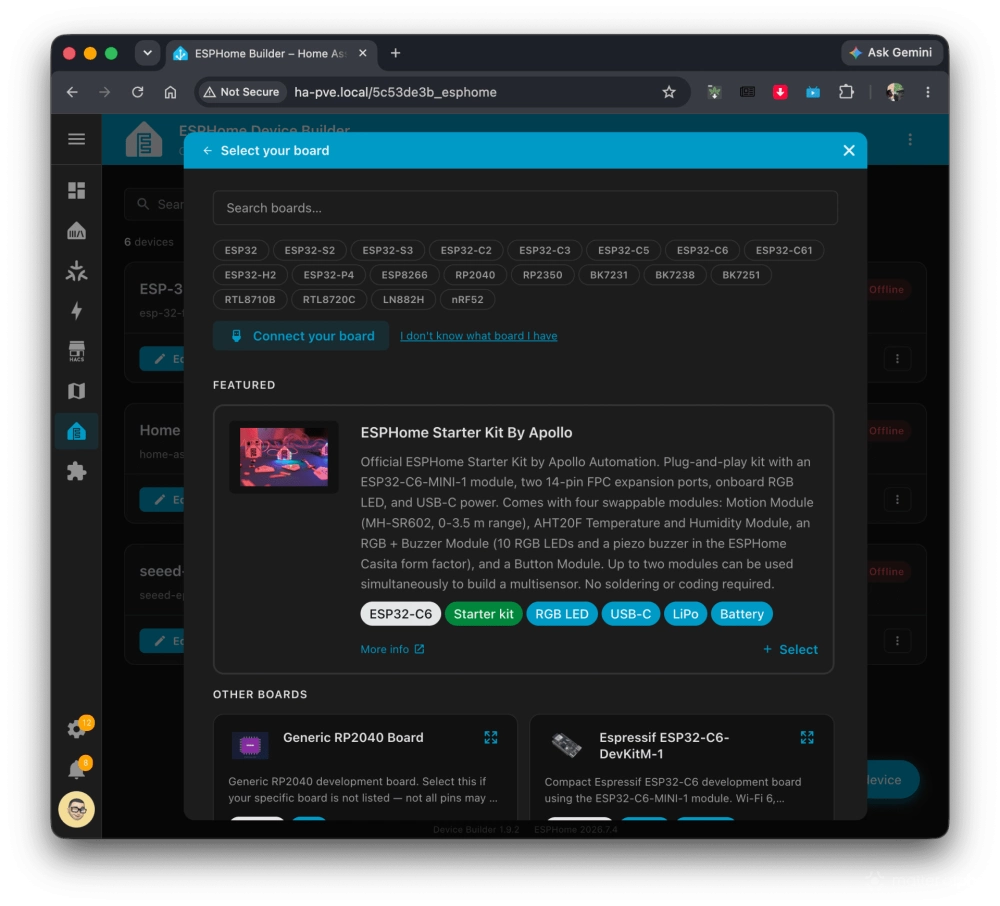Filter boards by ESP32-S2 chip
Screen dimensions: 1000x906
tap(309, 251)
